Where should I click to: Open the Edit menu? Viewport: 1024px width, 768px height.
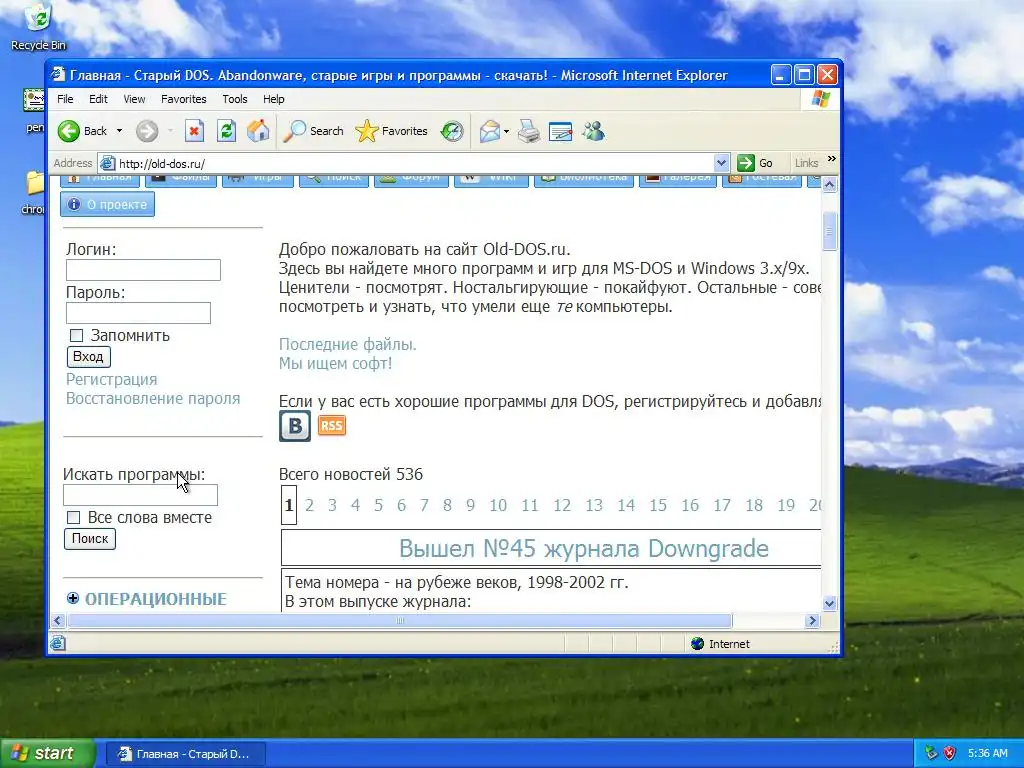(98, 99)
